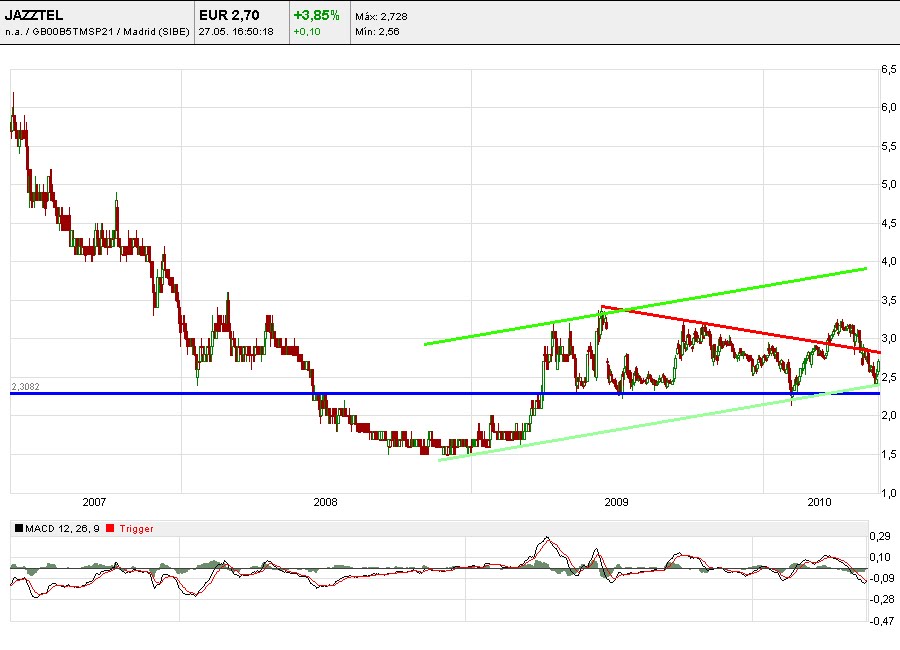The width and height of the screenshot is (900, 650).
Task: Click the 6,5 price axis label
Action: [x=889, y=69]
